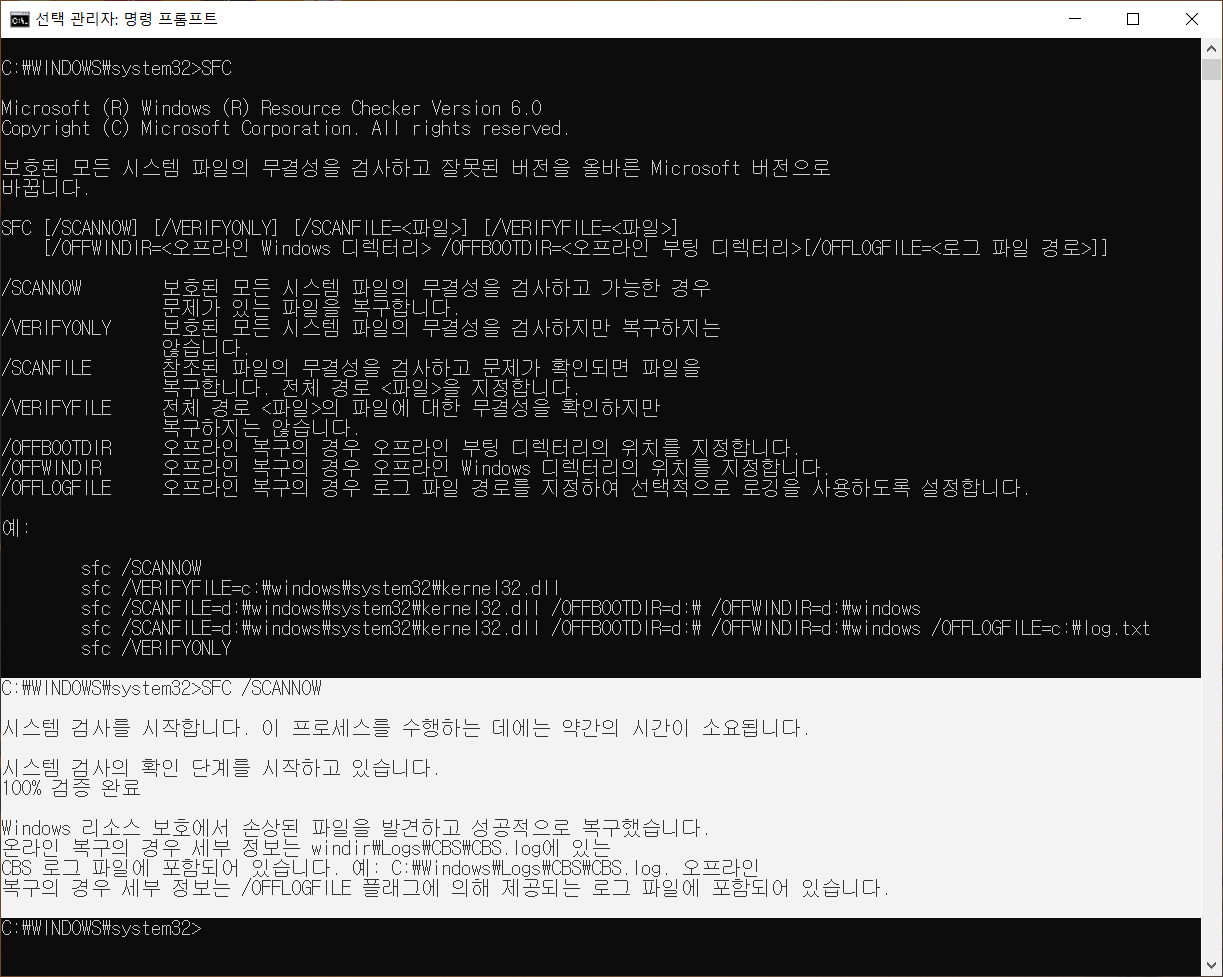Click the window title text in title bar
1223x977 pixels.
click(126, 19)
